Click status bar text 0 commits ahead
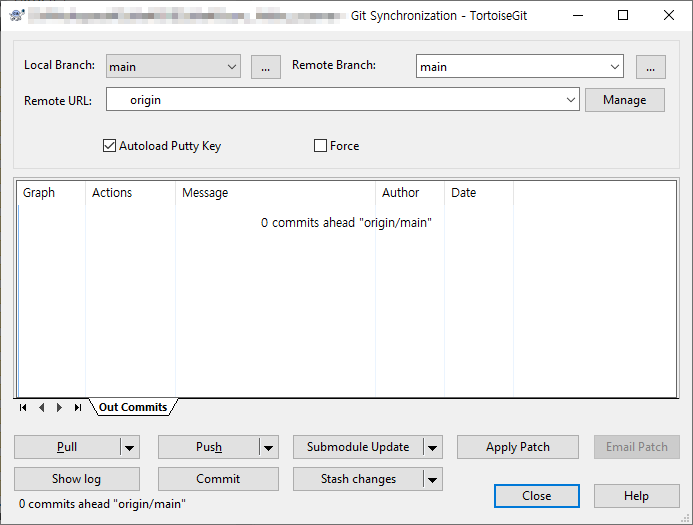This screenshot has width=693, height=525. coord(102,504)
